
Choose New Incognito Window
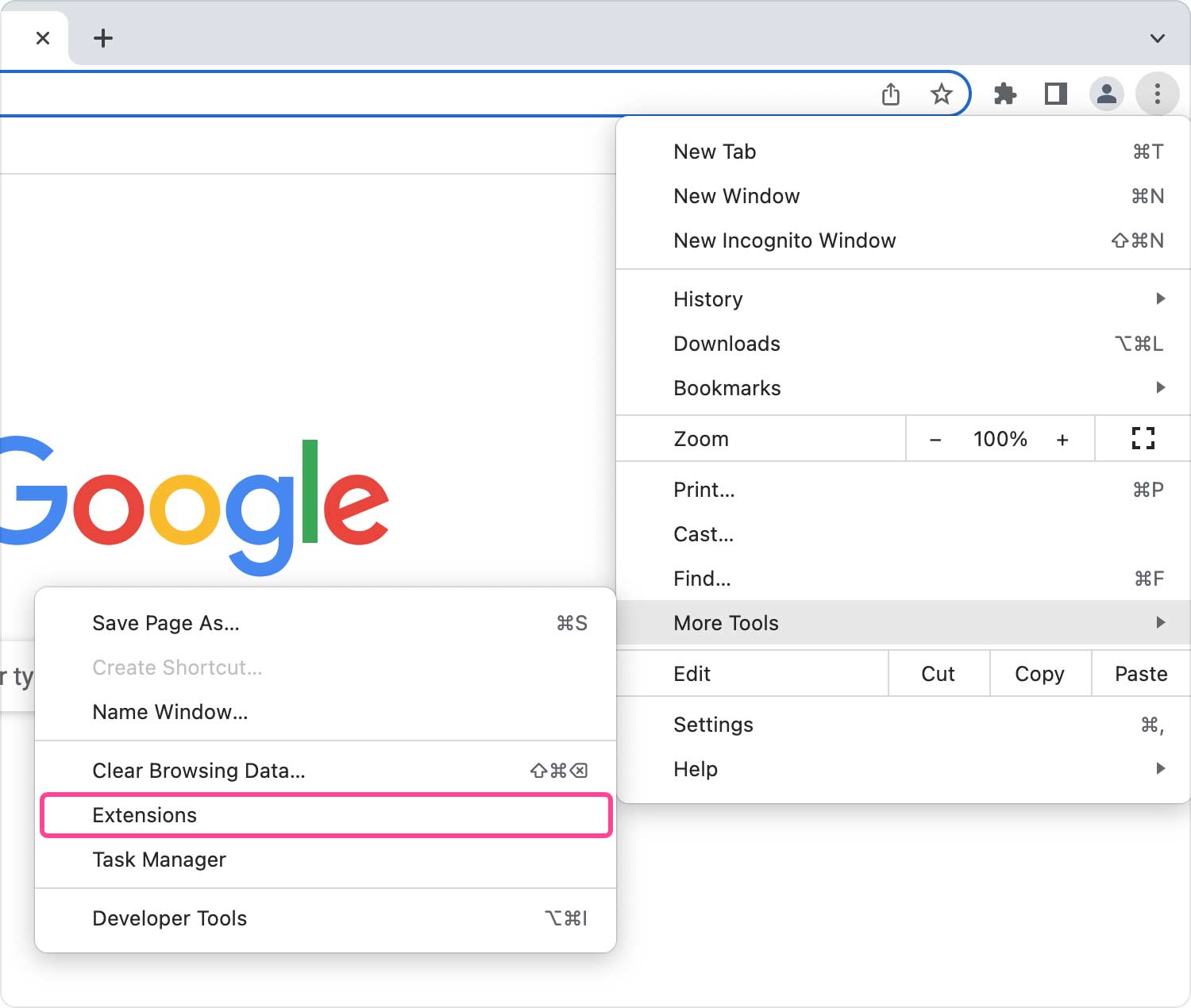tap(903, 240)
